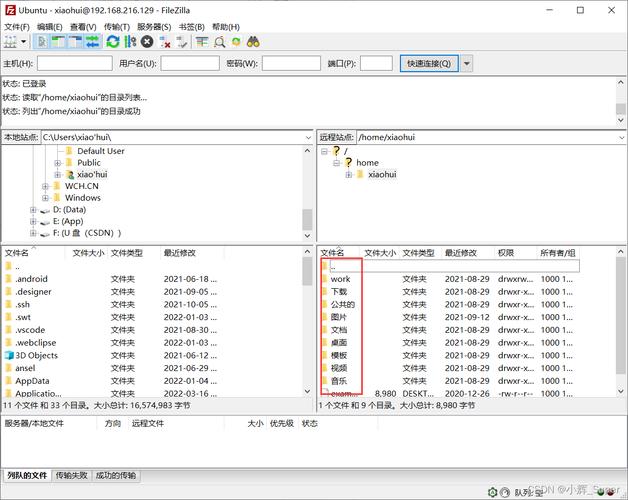The image size is (628, 500).
Task: Click the magnifier toolbar icon
Action: (x=219, y=42)
